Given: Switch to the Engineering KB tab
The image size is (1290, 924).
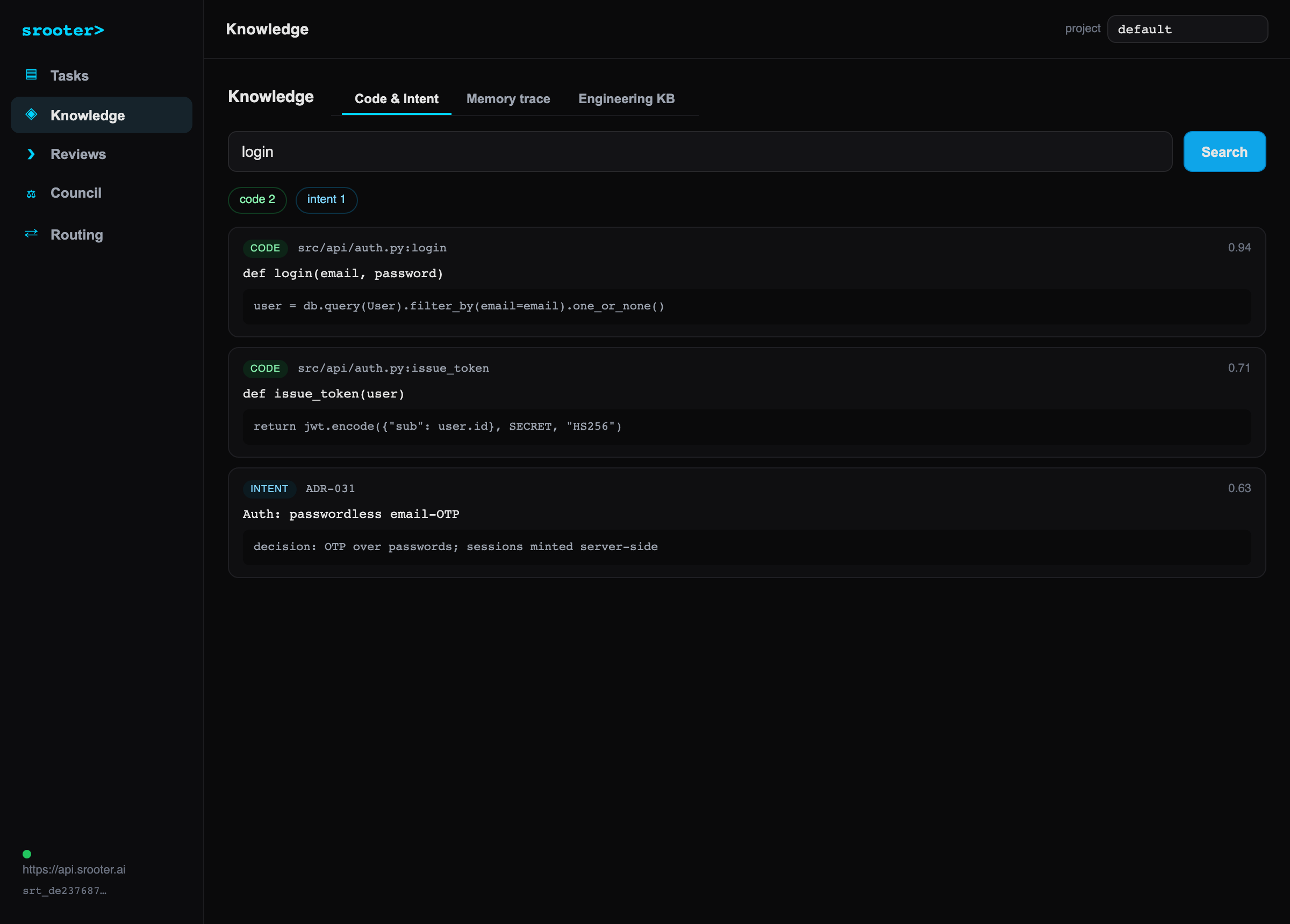Looking at the screenshot, I should coord(626,98).
